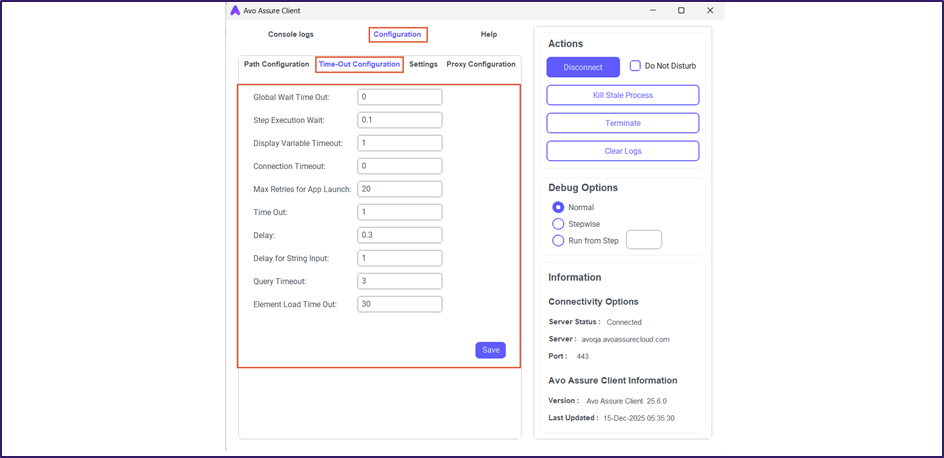Enable the Do Not Disturb checkbox
Image resolution: width=944 pixels, height=458 pixels.
636,66
